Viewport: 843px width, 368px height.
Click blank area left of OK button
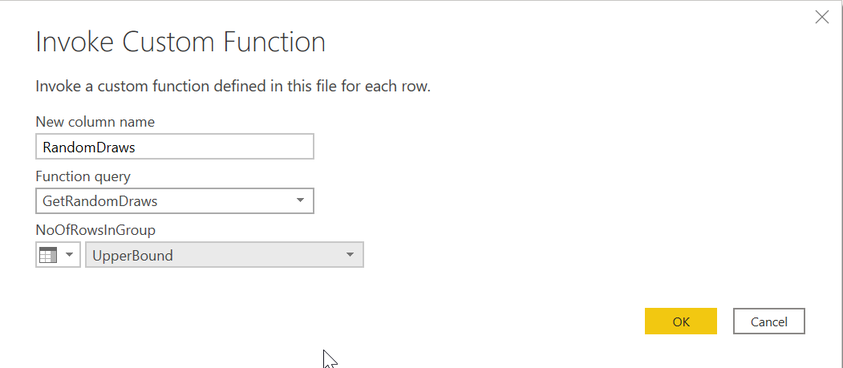(484, 321)
